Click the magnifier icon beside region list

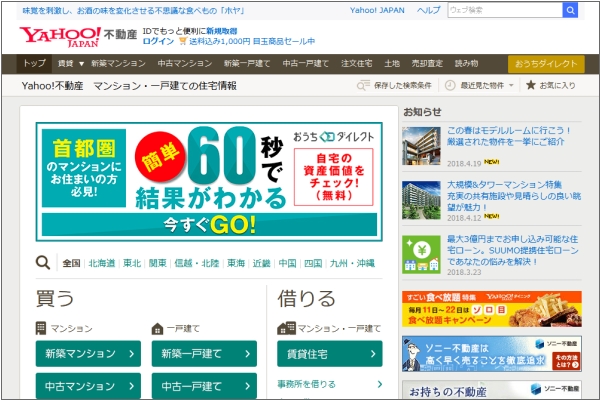(43, 263)
